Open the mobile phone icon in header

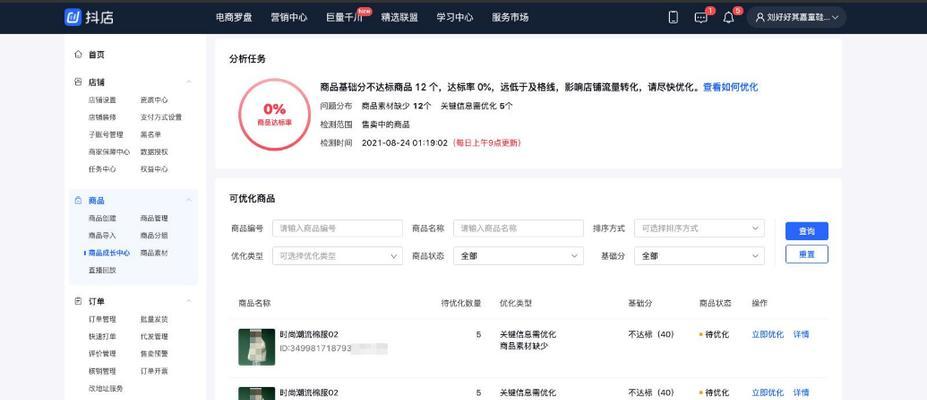pyautogui.click(x=673, y=17)
